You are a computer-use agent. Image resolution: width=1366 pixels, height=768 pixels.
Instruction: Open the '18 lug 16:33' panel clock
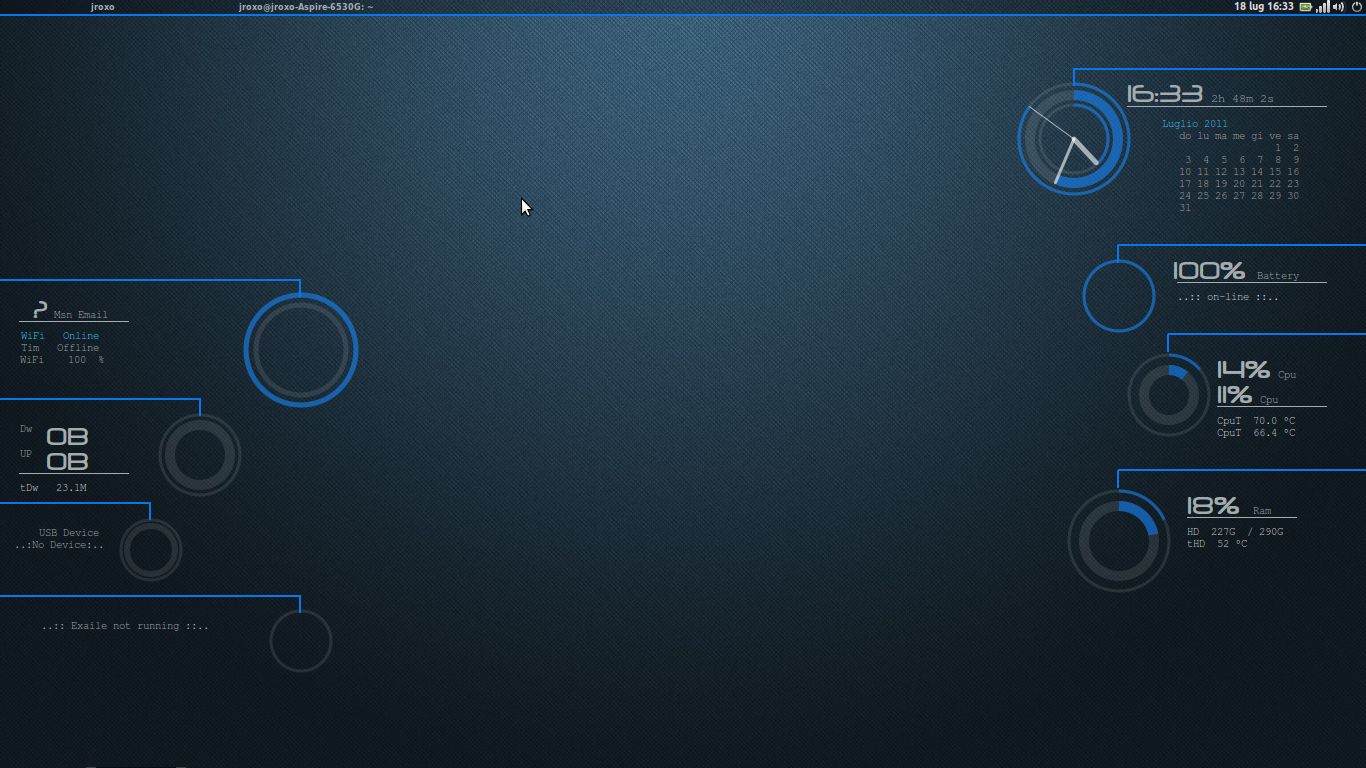click(1264, 7)
